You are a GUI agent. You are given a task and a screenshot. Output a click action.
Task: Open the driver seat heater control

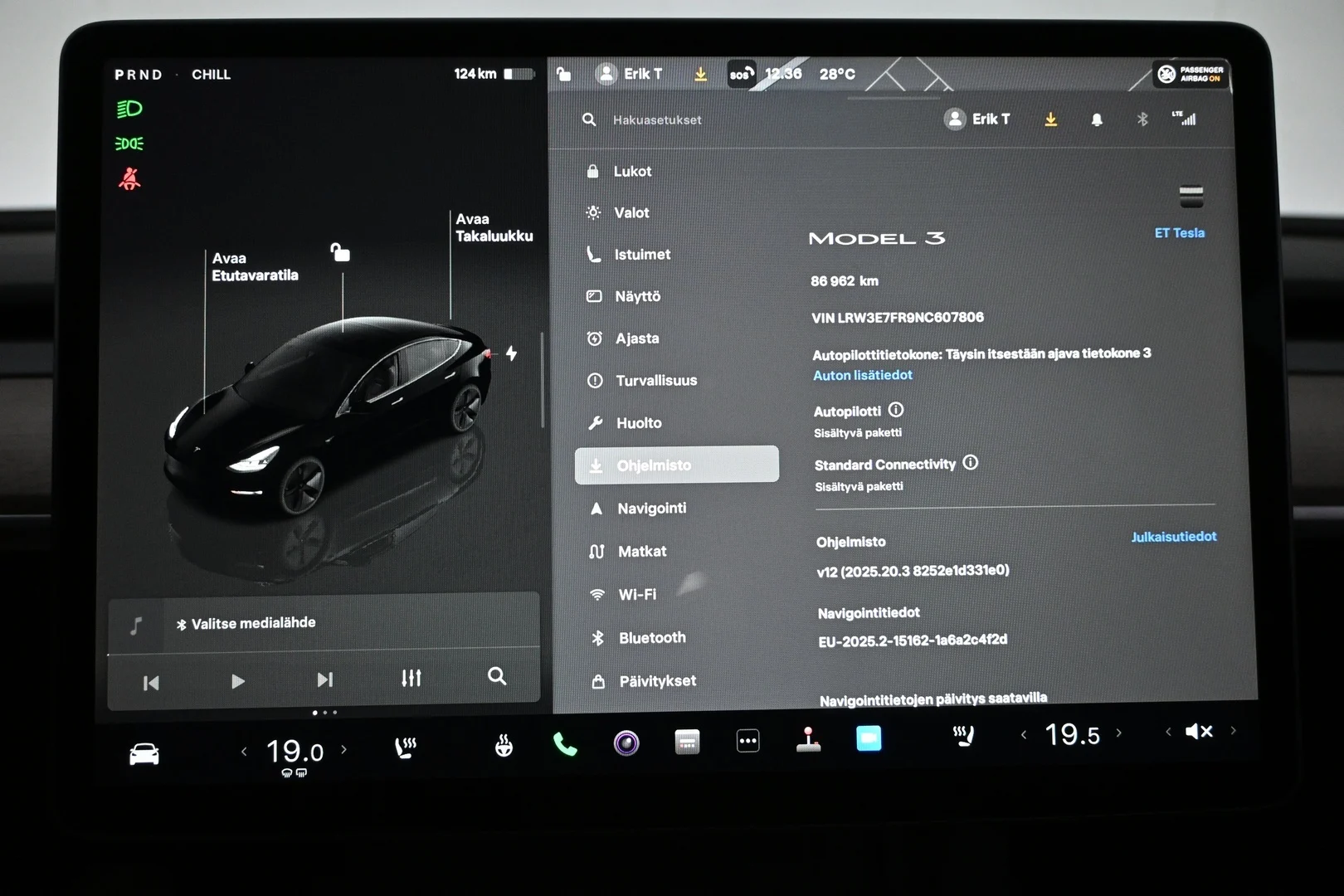[x=405, y=747]
